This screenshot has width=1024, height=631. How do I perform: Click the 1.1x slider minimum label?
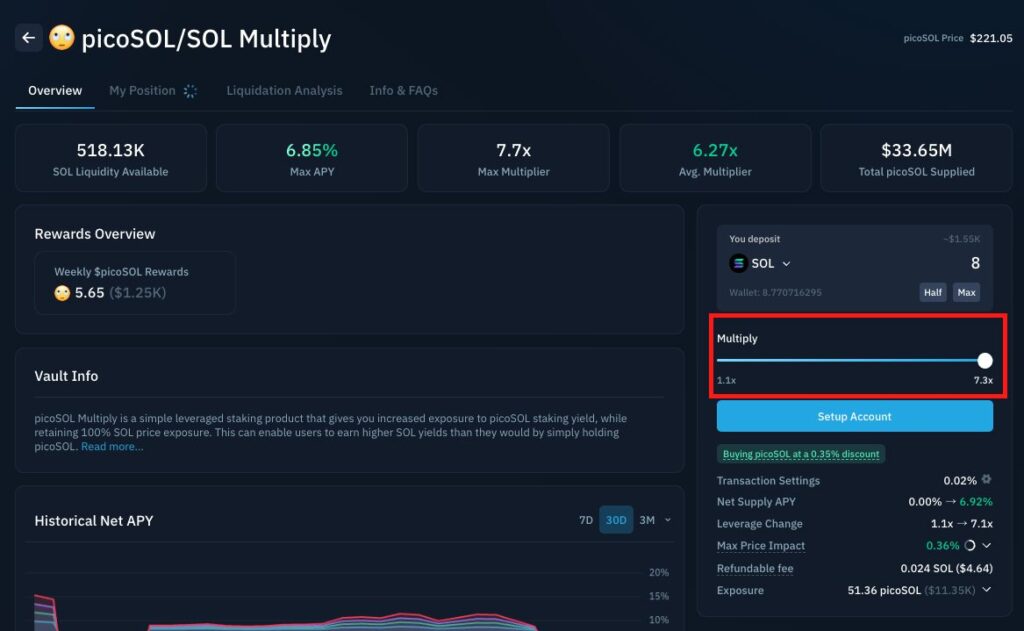pos(726,380)
